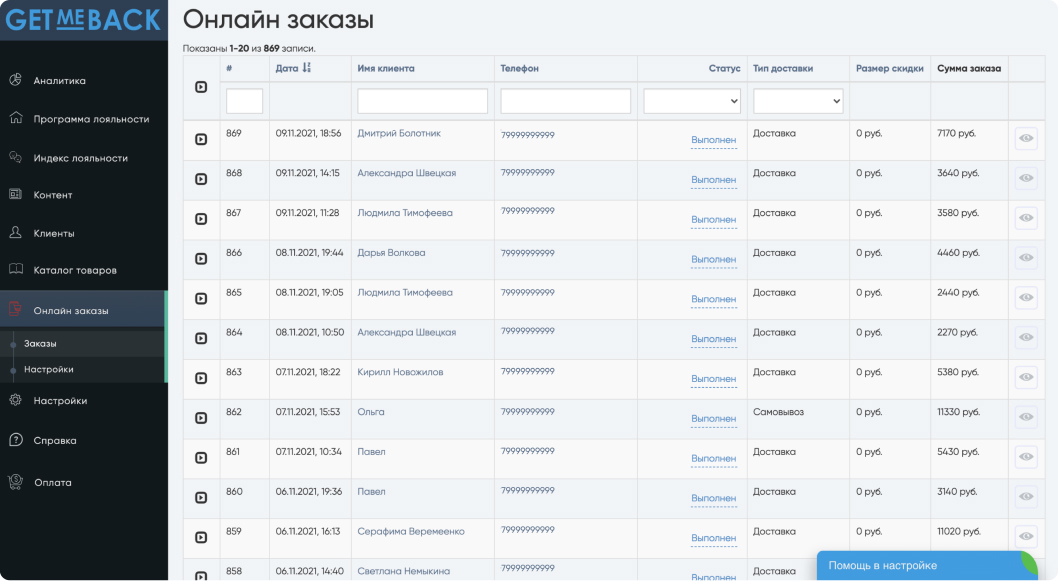This screenshot has width=1058, height=581.
Task: Click the Аналитика sidebar icon
Action: click(x=15, y=80)
